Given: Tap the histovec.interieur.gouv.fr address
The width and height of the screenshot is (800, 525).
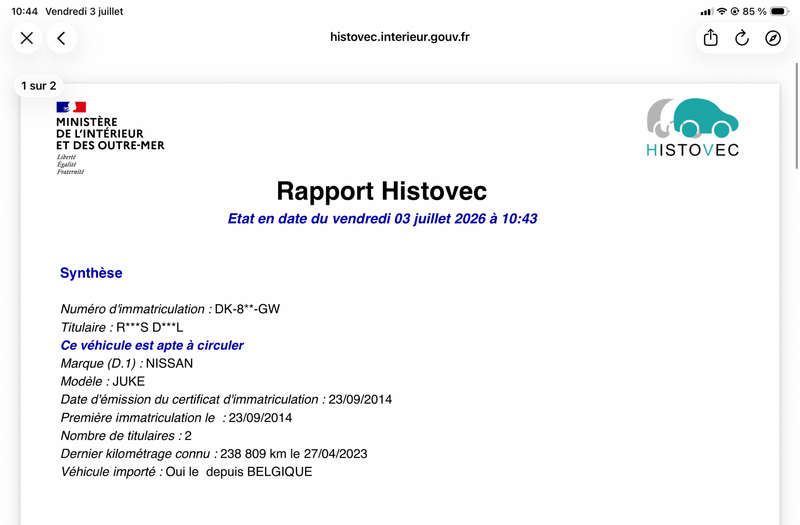Looking at the screenshot, I should (x=399, y=37).
